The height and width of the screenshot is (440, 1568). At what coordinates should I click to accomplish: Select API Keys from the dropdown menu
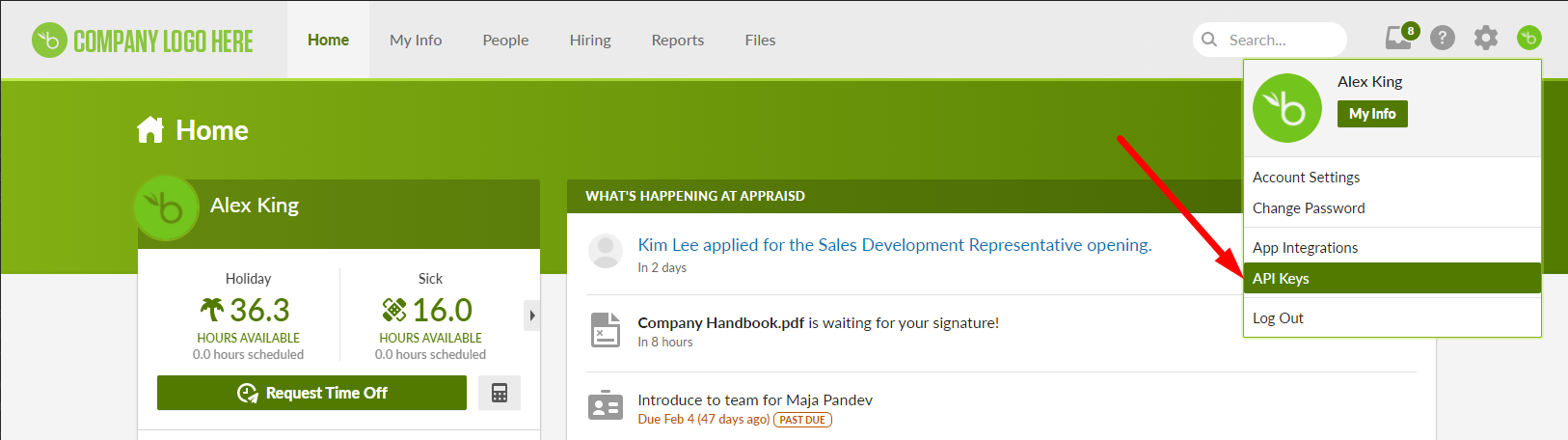pyautogui.click(x=1392, y=278)
